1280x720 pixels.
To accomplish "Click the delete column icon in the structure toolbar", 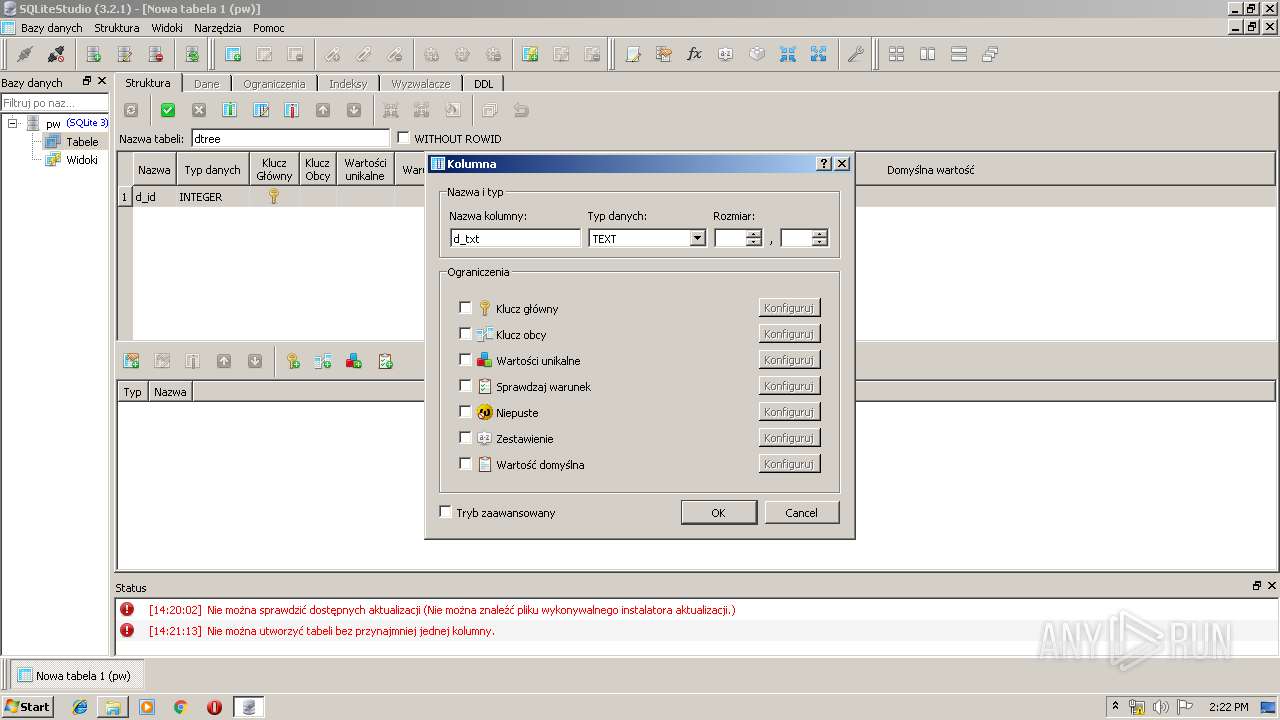I will pos(291,110).
